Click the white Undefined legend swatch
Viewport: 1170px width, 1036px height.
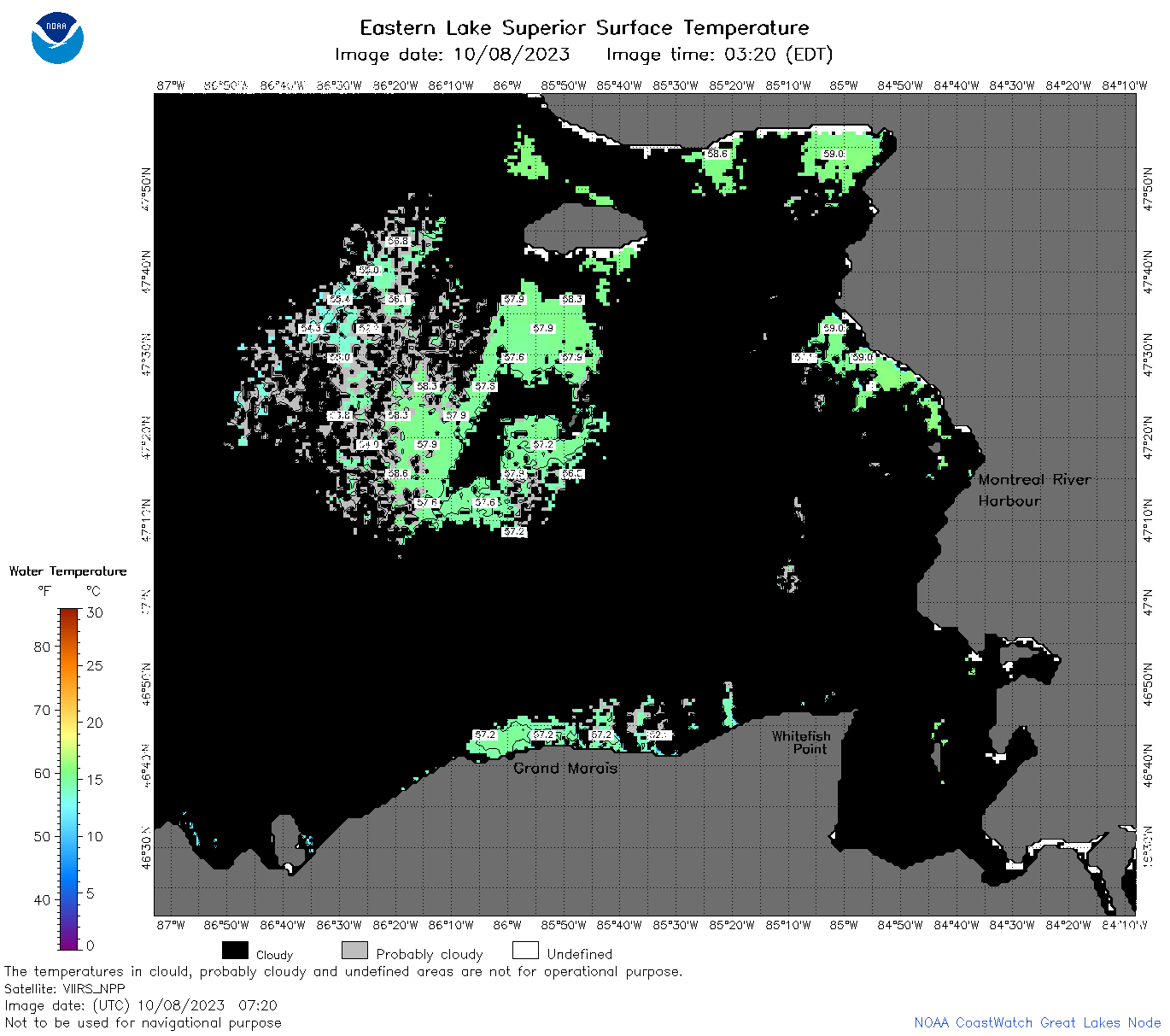tap(525, 951)
